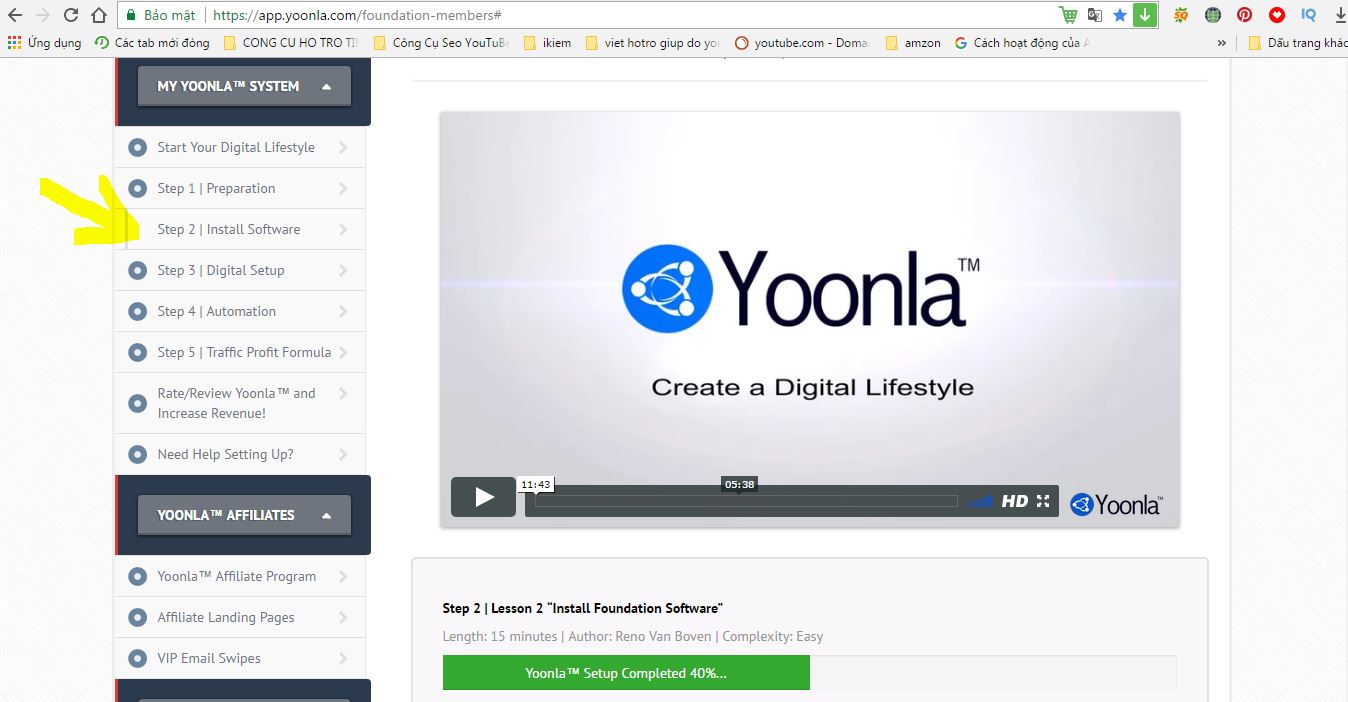Open Step 5 | Traffic Profit Formula item

pyautogui.click(x=240, y=352)
